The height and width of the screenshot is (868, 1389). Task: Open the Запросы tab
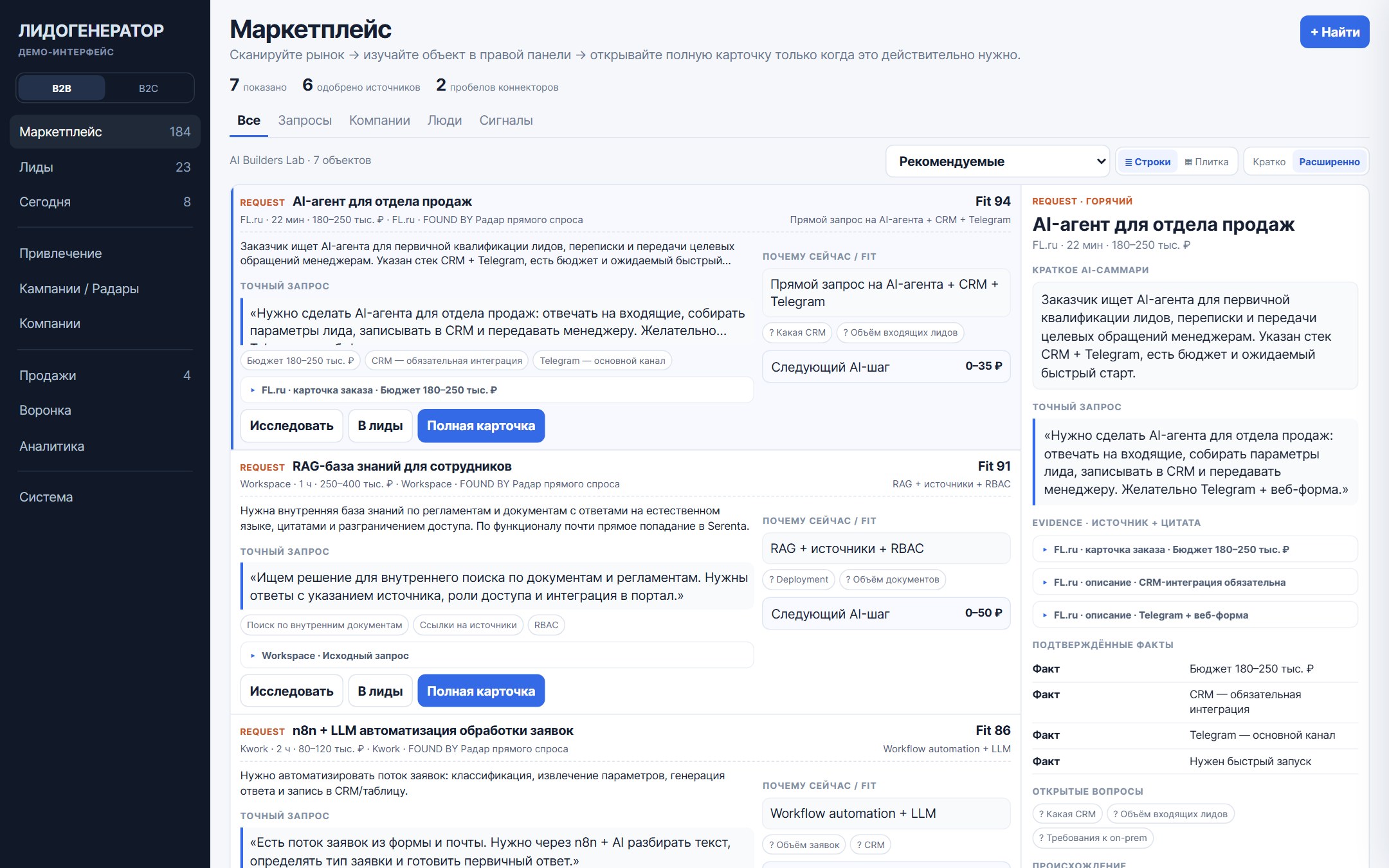(305, 120)
